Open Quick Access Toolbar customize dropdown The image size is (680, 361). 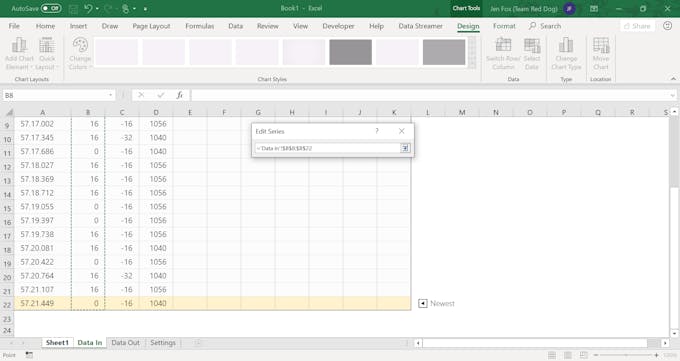coord(145,9)
